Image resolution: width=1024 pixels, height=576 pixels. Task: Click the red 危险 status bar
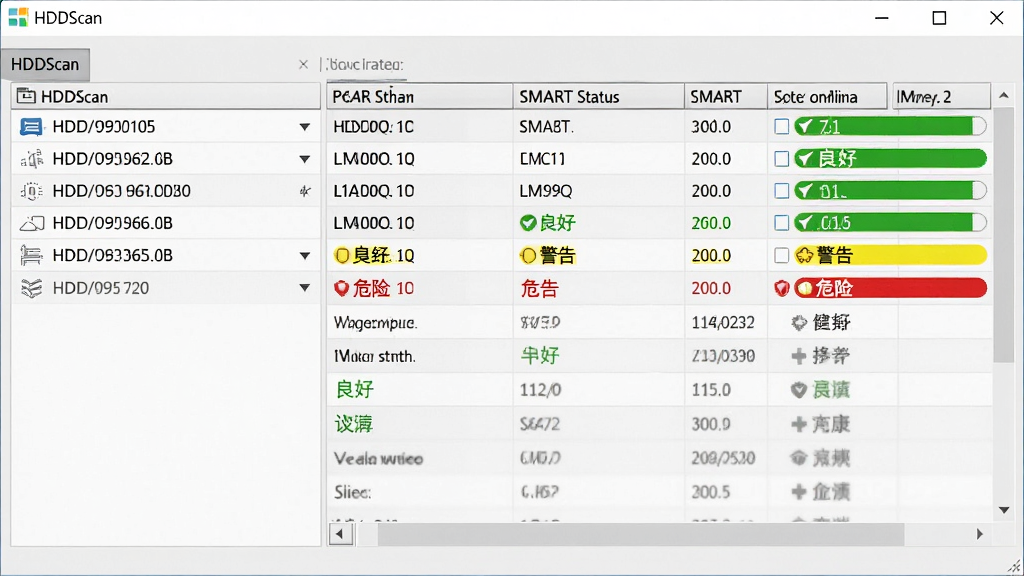point(890,287)
